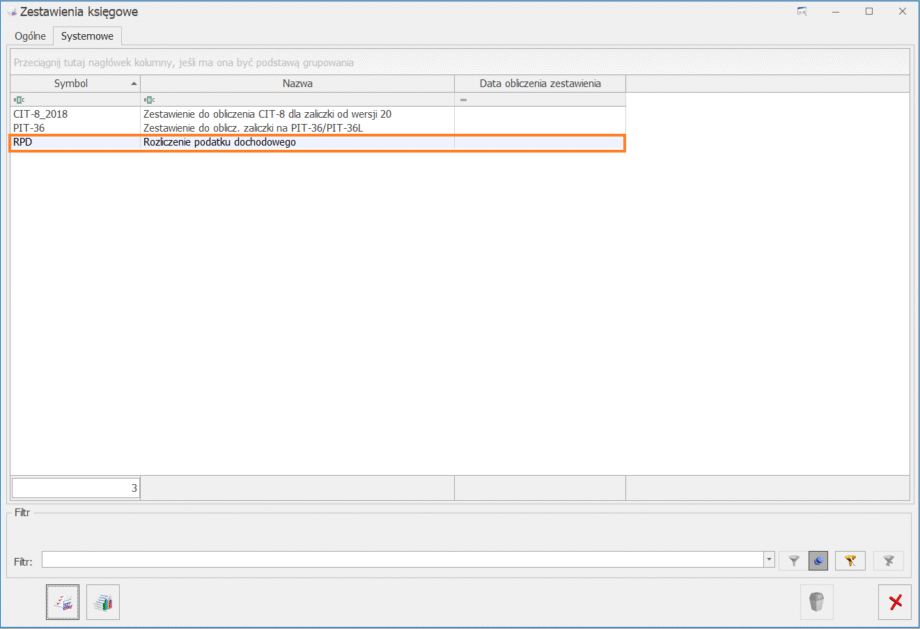Open filter operator in Nazwa filter row

(149, 100)
